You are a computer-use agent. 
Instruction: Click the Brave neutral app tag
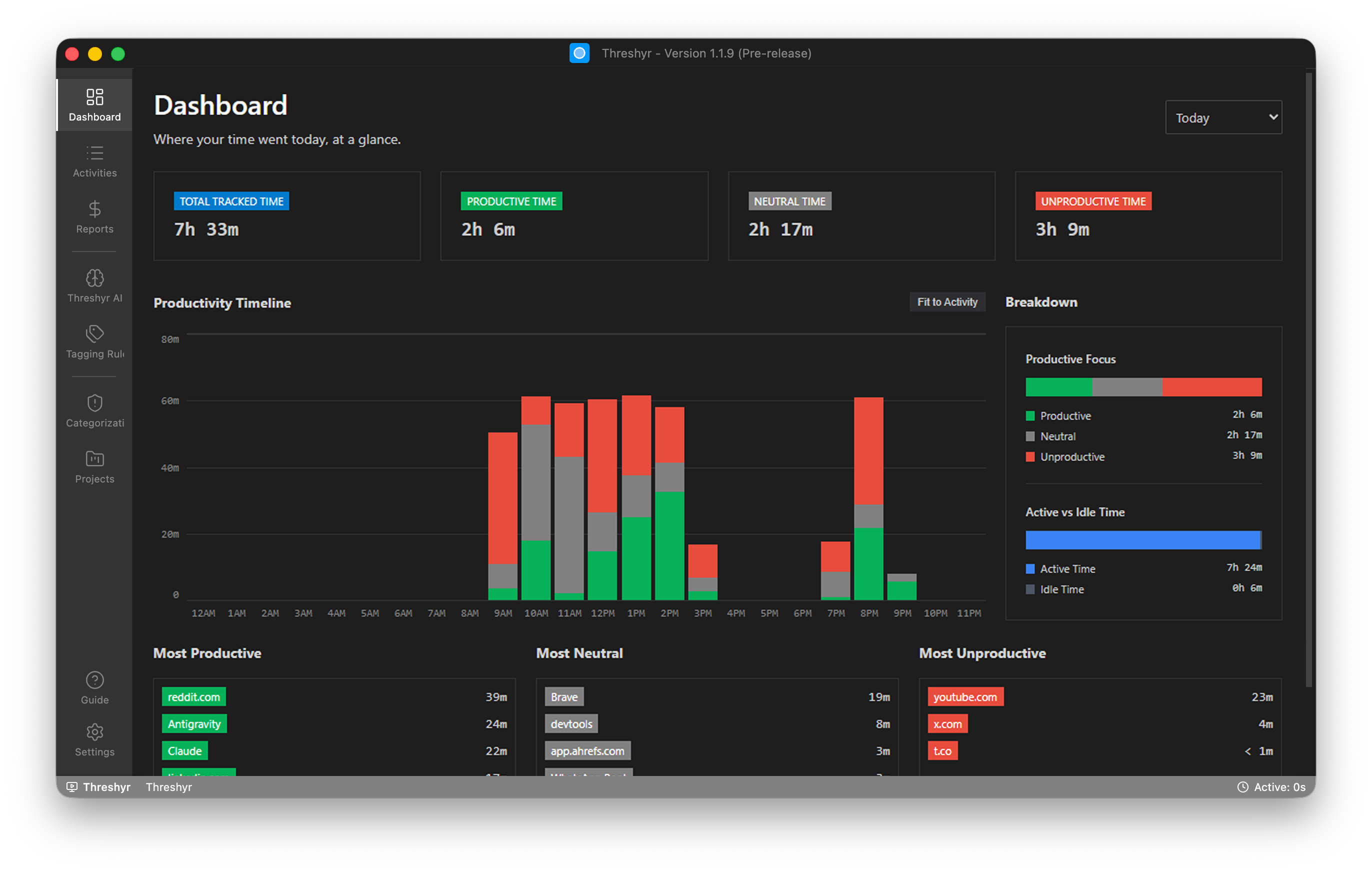coord(564,697)
